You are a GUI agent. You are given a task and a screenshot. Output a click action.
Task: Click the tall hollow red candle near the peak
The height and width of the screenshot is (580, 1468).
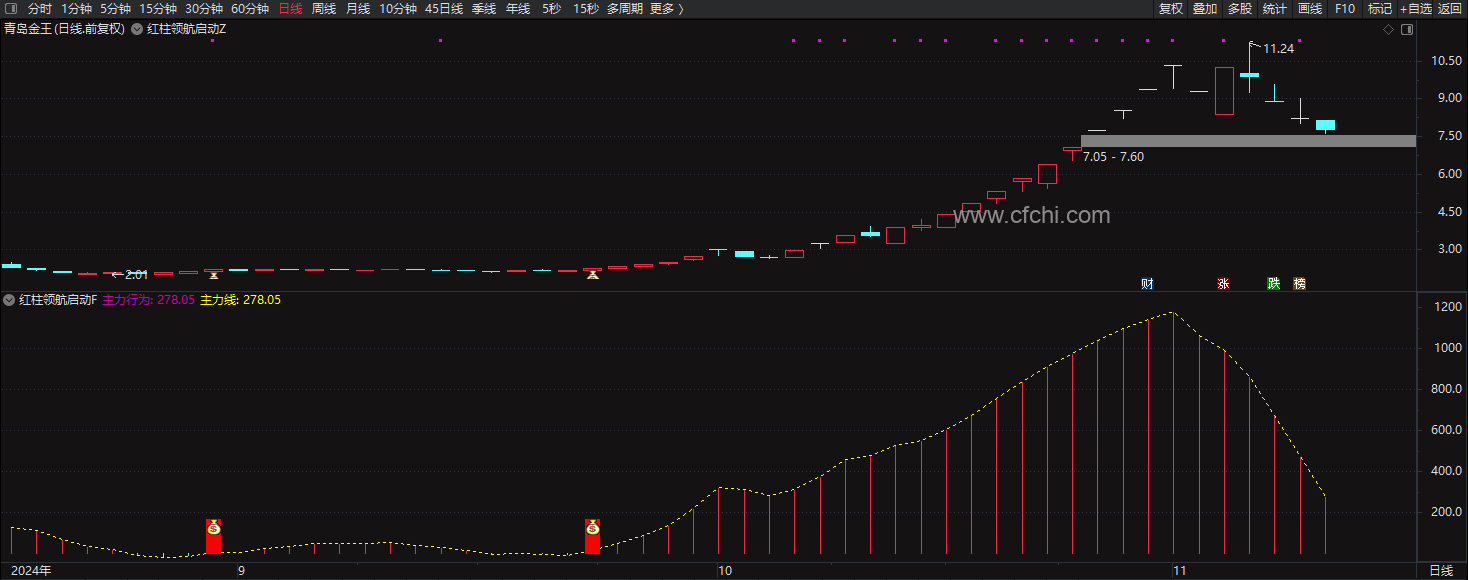click(1224, 91)
